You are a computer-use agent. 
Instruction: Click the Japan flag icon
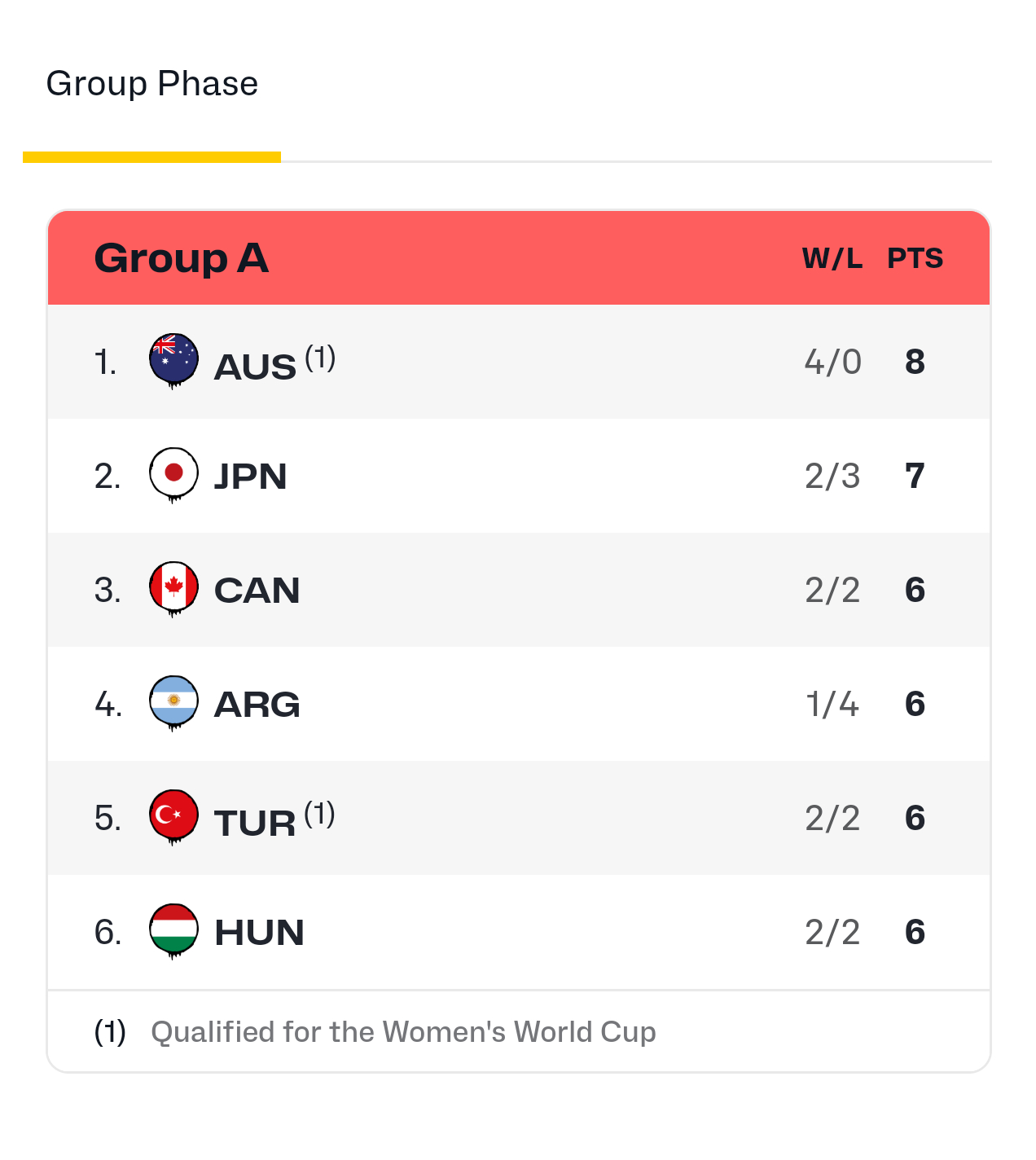pos(173,473)
